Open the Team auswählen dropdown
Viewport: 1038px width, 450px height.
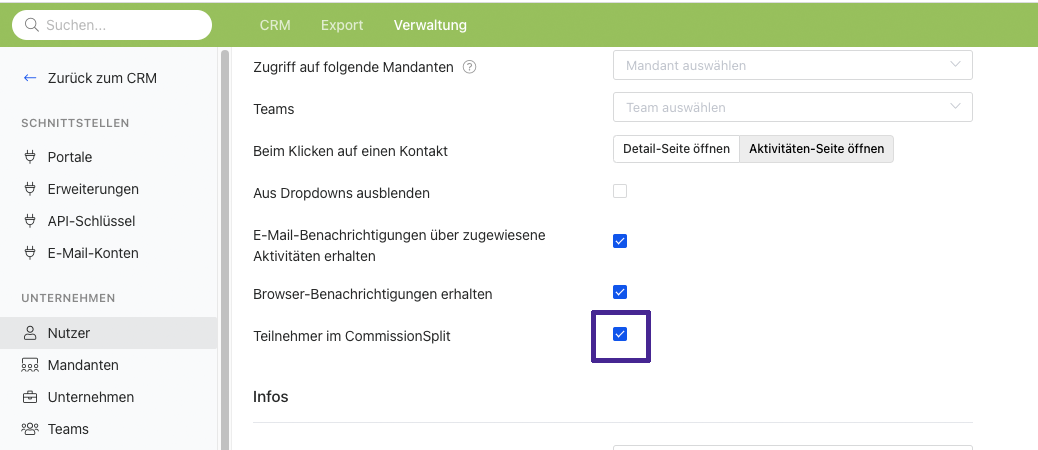[x=792, y=107]
